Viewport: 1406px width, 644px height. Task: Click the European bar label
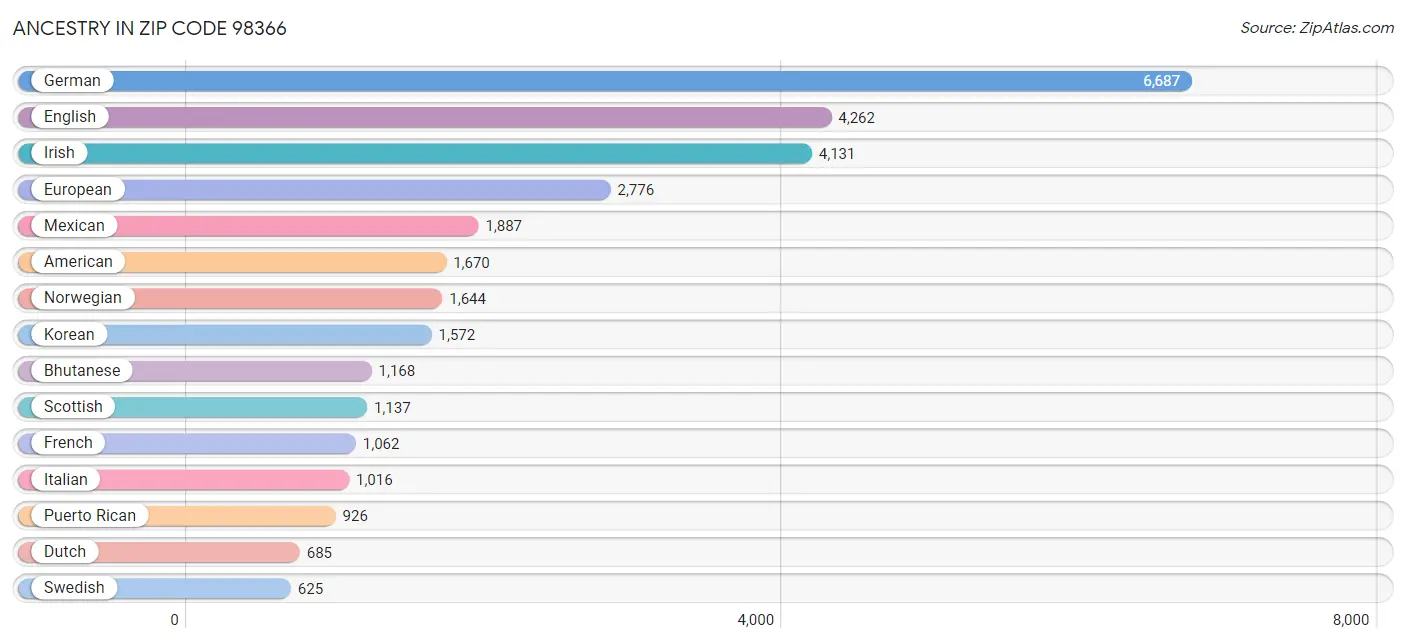(x=78, y=189)
